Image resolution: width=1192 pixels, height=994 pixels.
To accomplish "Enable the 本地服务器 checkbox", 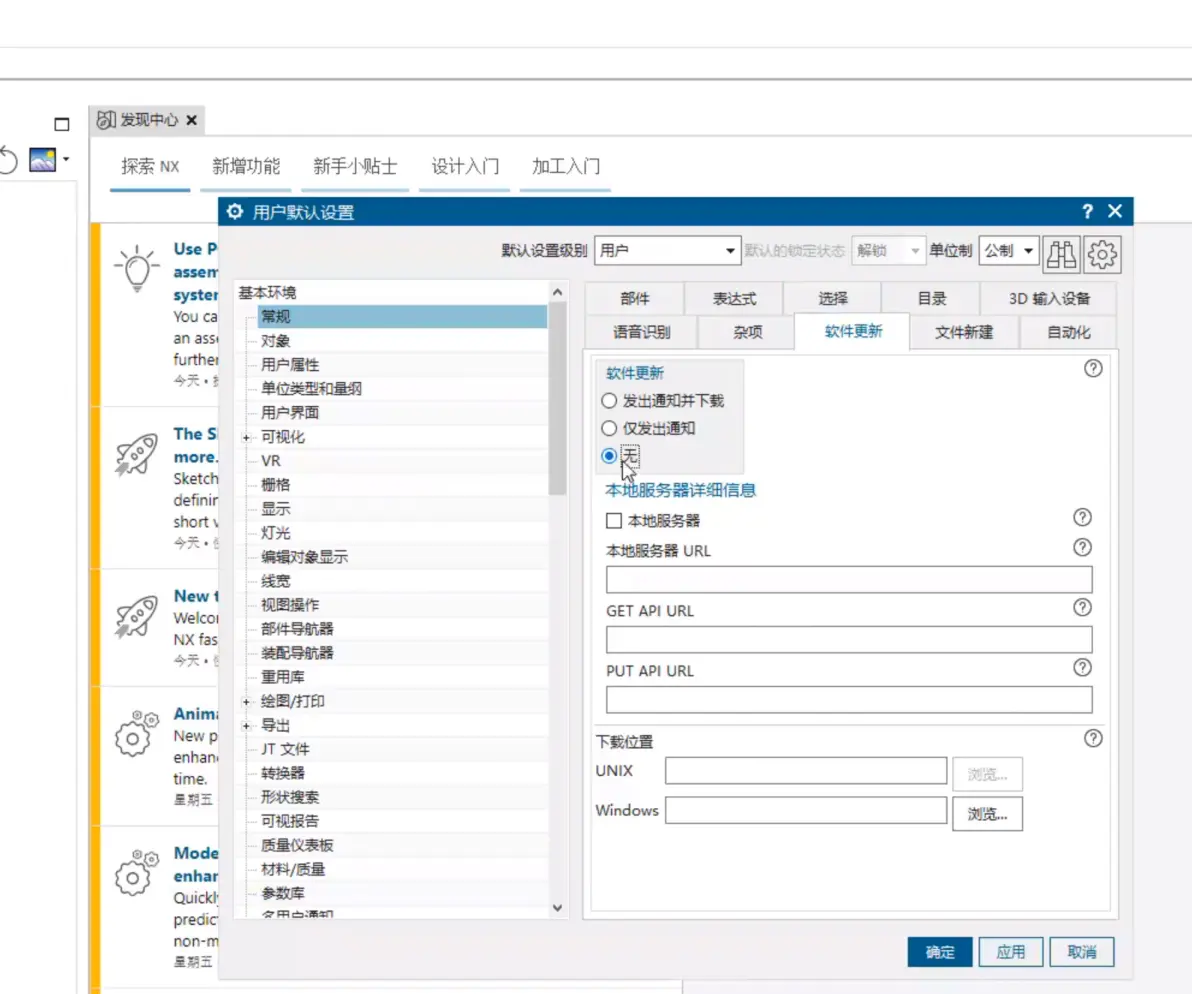I will 614,521.
